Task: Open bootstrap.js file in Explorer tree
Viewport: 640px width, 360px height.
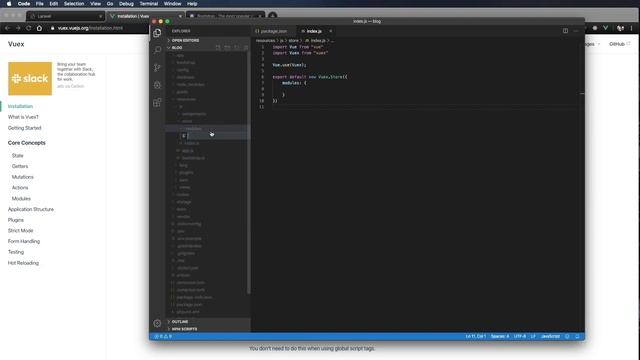Action: (193, 158)
